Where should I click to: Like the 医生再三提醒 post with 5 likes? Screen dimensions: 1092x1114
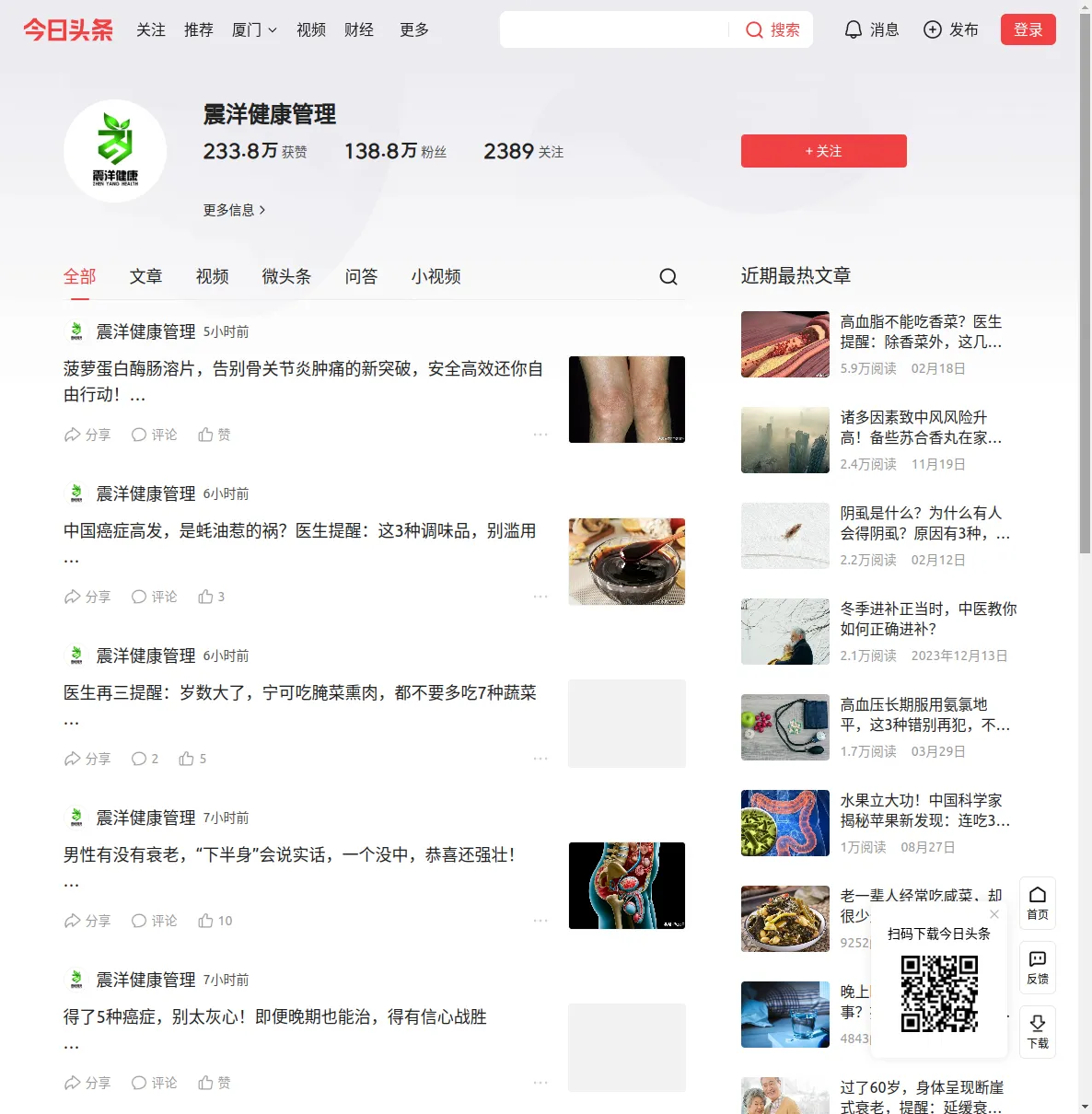(x=192, y=759)
